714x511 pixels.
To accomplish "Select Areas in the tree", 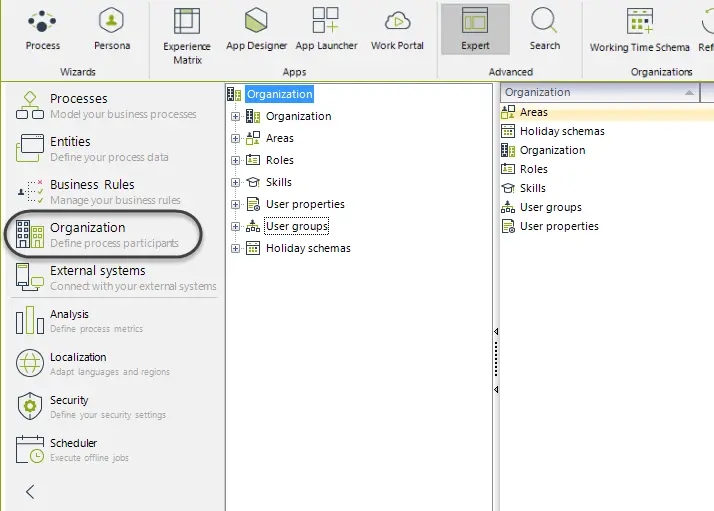I will [280, 138].
